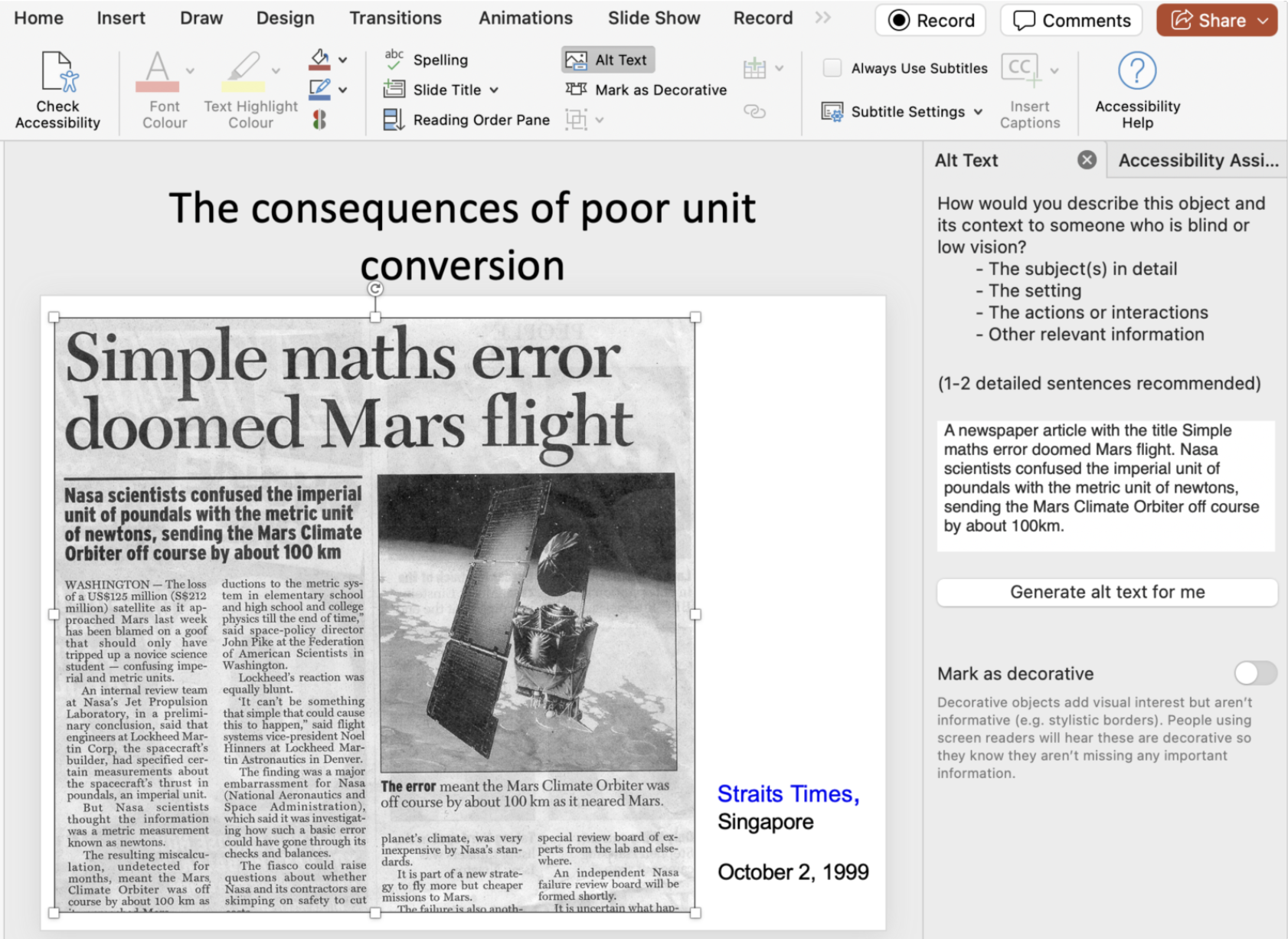Expand the Font Colour dropdown arrow
The width and height of the screenshot is (1288, 939).
pos(190,70)
